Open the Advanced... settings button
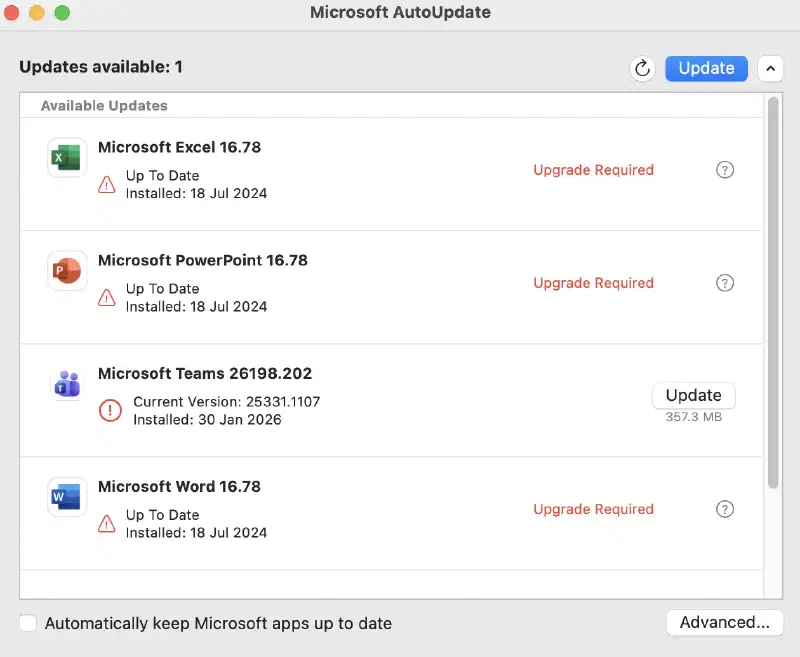Image resolution: width=800 pixels, height=657 pixels. (724, 622)
